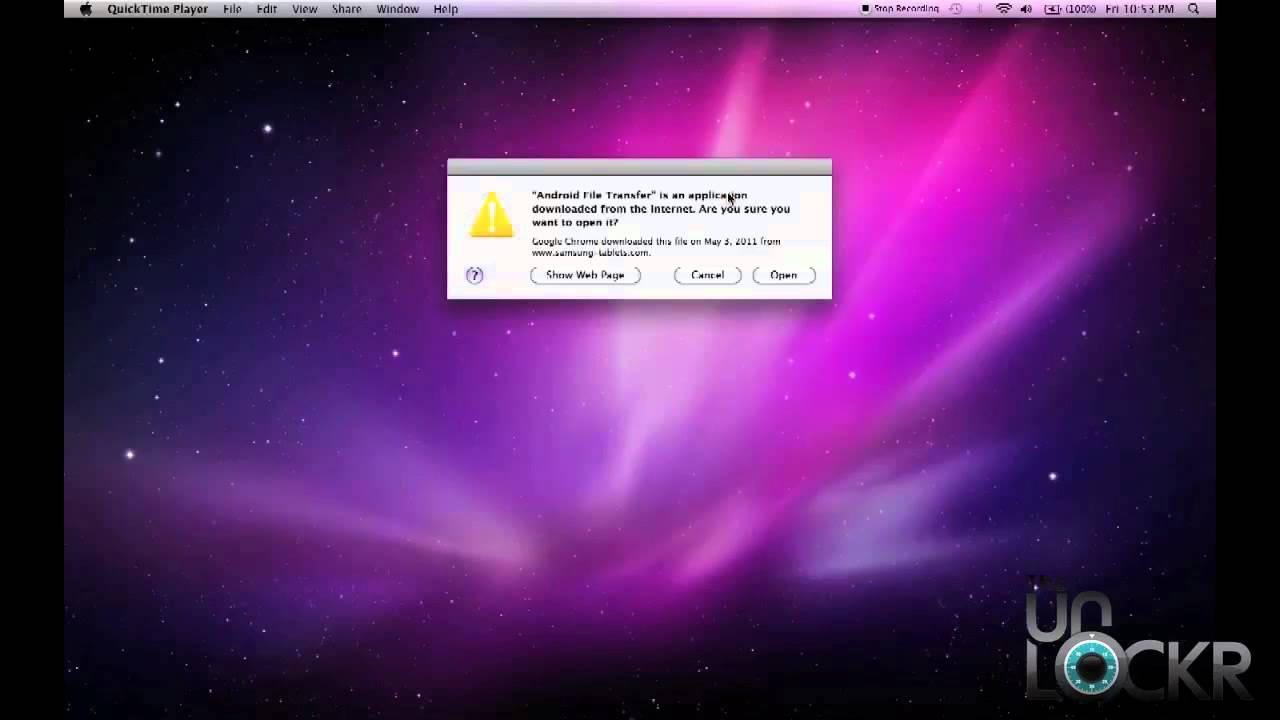Click the Open button in the dialog
Image resolution: width=1280 pixels, height=720 pixels.
coord(784,275)
